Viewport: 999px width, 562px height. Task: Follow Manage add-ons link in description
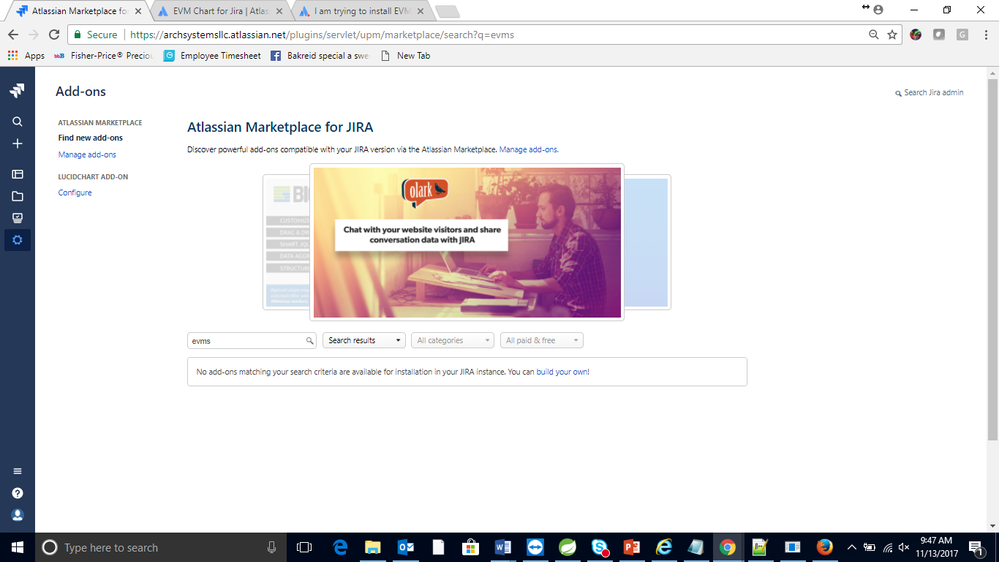pyautogui.click(x=529, y=150)
